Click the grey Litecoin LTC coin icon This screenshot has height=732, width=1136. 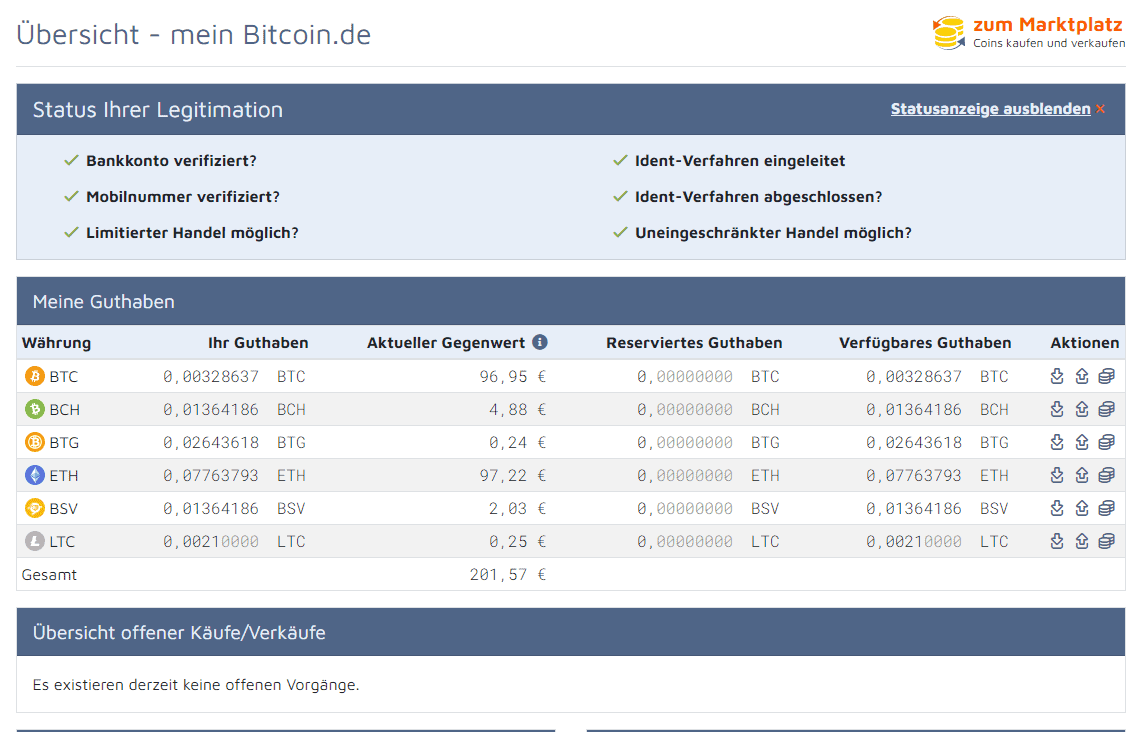coord(35,541)
